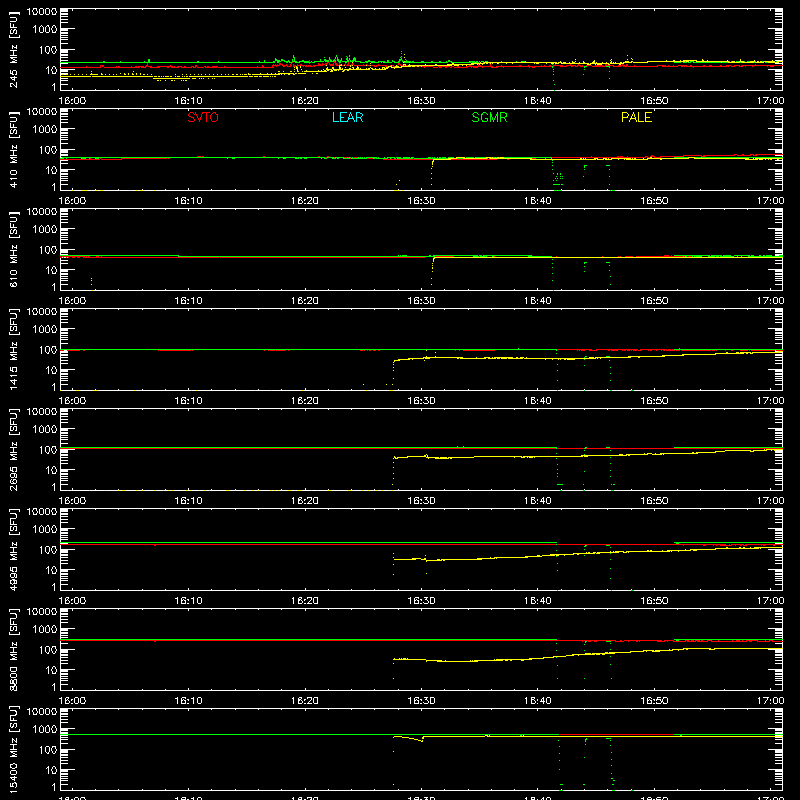The image size is (800, 800).
Task: Click 17:00 tick label under 245 MHz panel
Action: (770, 101)
